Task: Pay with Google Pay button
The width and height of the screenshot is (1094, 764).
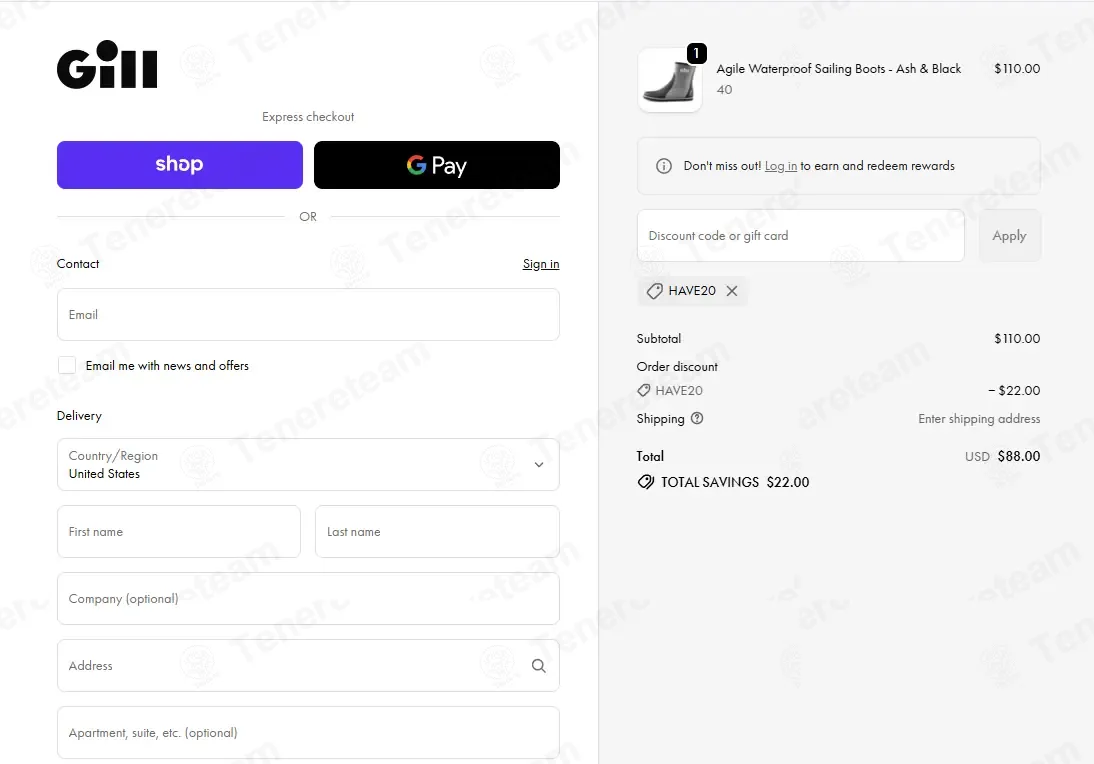Action: [x=437, y=165]
